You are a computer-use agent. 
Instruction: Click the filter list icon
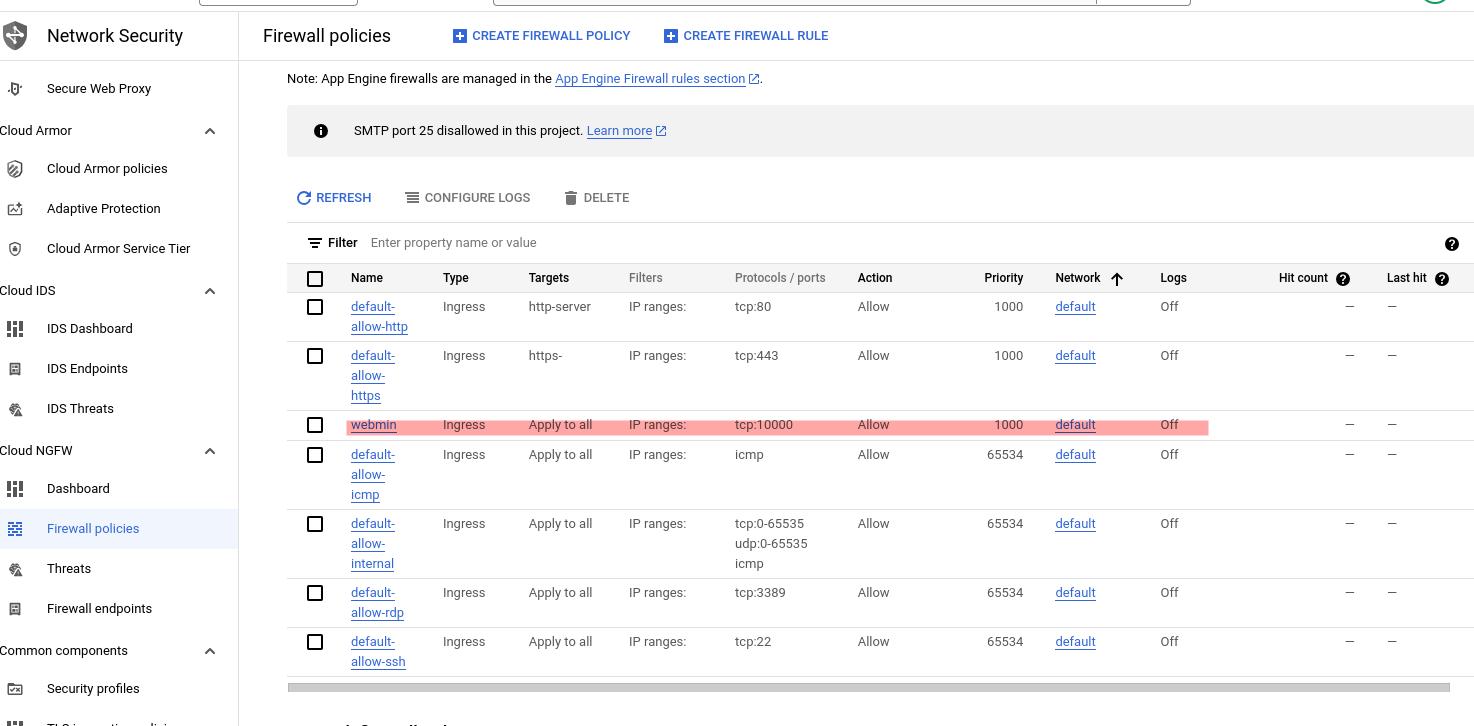point(315,243)
